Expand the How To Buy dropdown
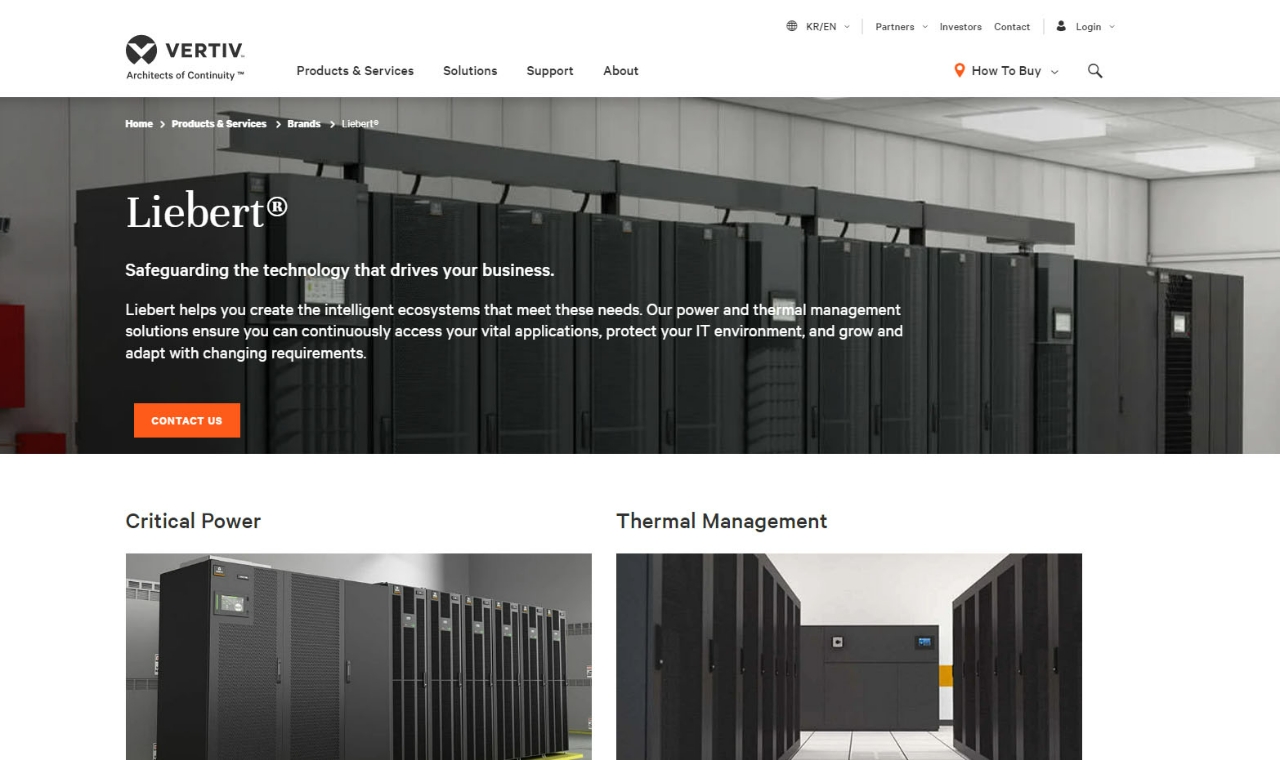 (1015, 71)
